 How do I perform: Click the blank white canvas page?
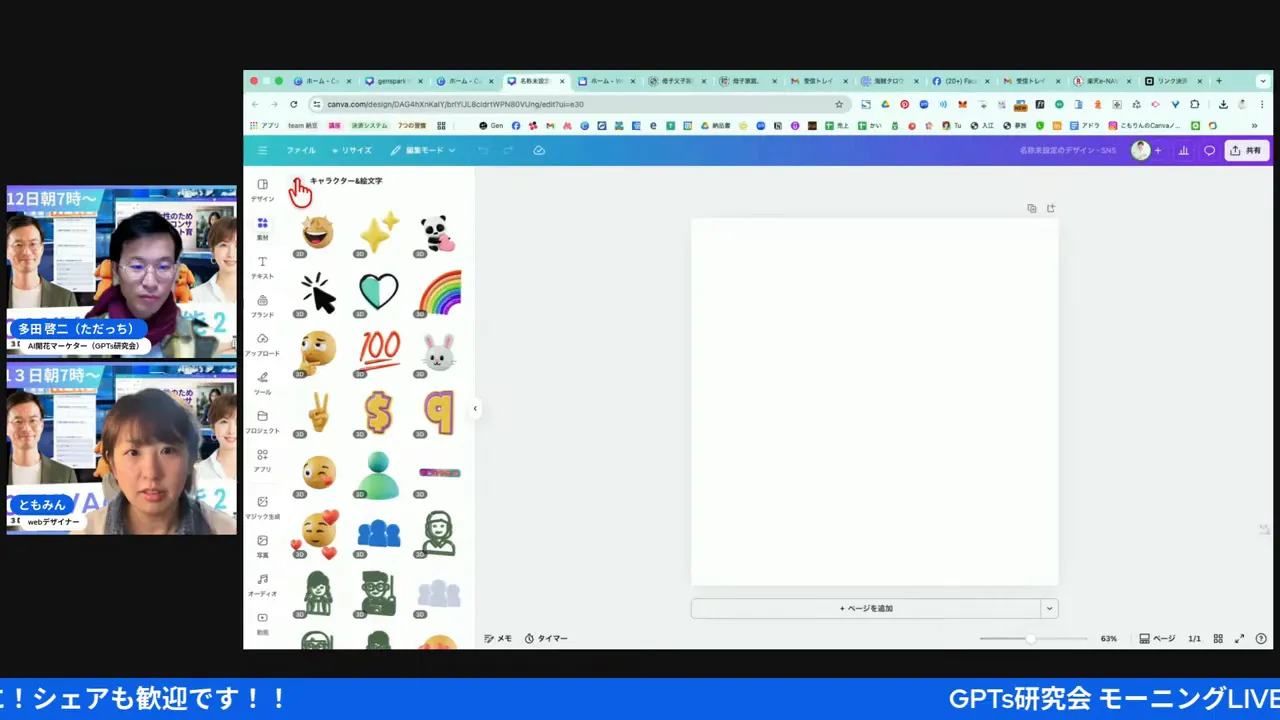[x=874, y=401]
